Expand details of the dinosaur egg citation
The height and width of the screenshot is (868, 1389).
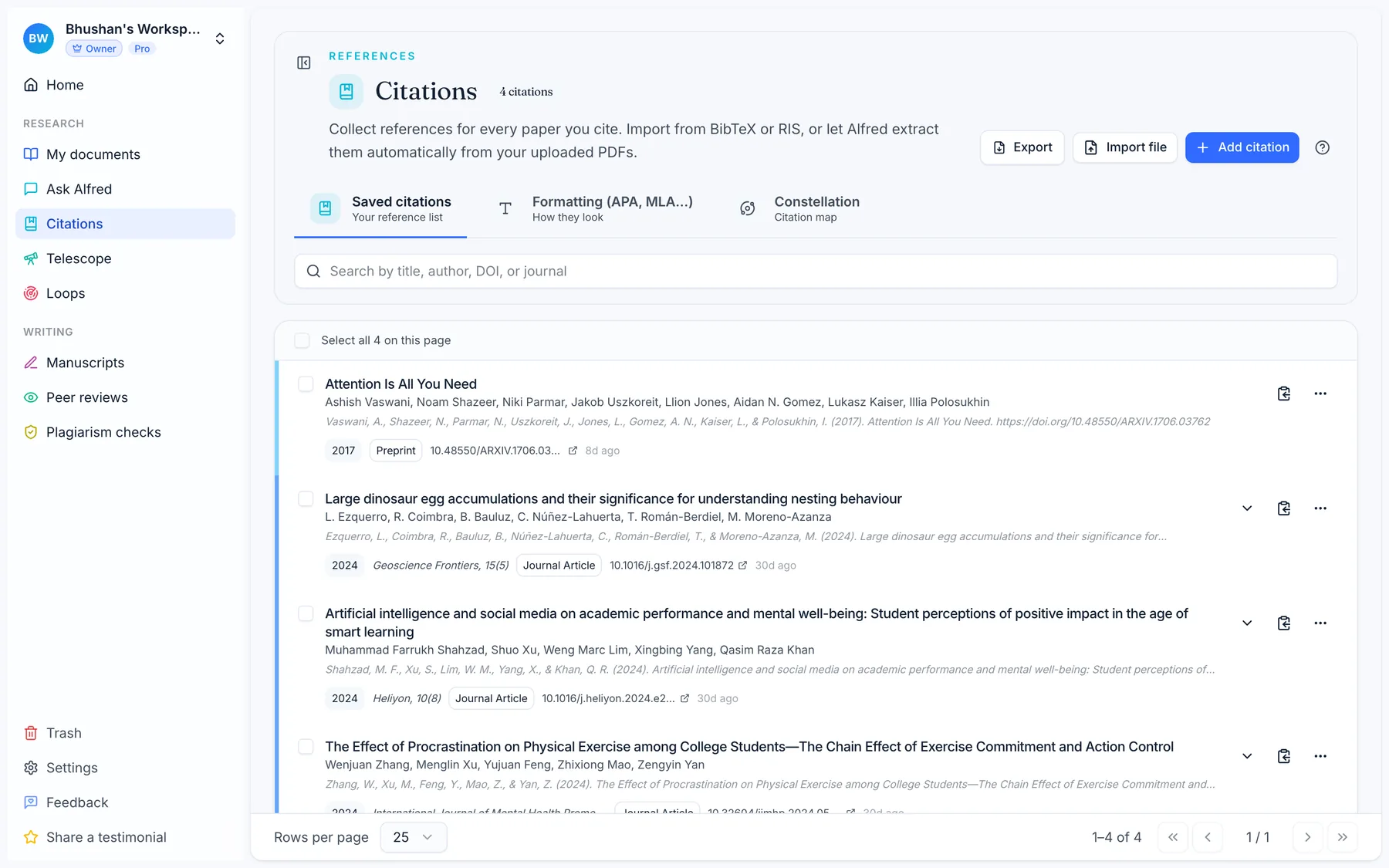click(x=1247, y=508)
